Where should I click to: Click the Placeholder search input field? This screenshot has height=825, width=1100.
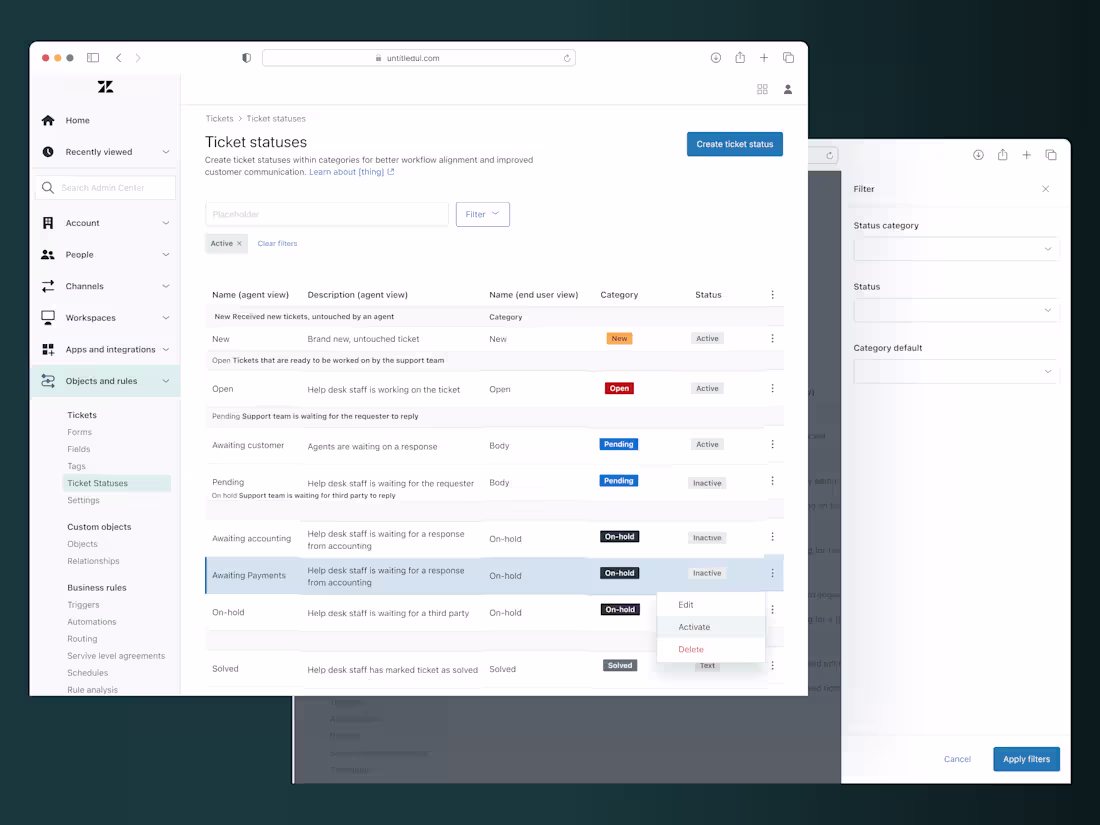[x=326, y=214]
